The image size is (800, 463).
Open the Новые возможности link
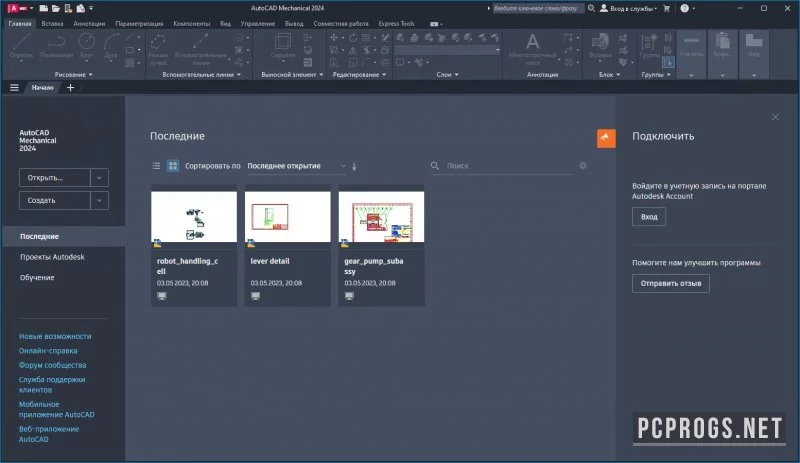pos(55,336)
